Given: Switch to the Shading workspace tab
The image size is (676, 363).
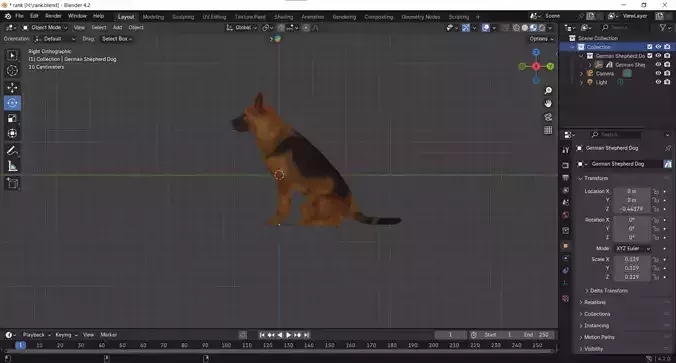Looking at the screenshot, I should click(x=284, y=17).
